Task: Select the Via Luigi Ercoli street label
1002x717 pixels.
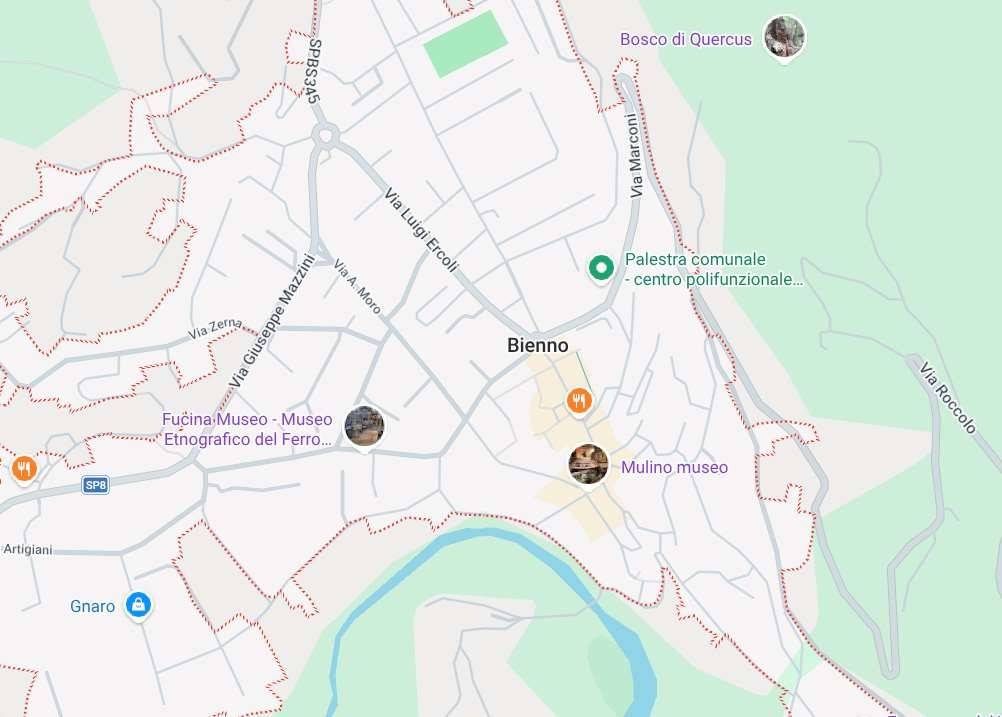Action: click(x=421, y=230)
